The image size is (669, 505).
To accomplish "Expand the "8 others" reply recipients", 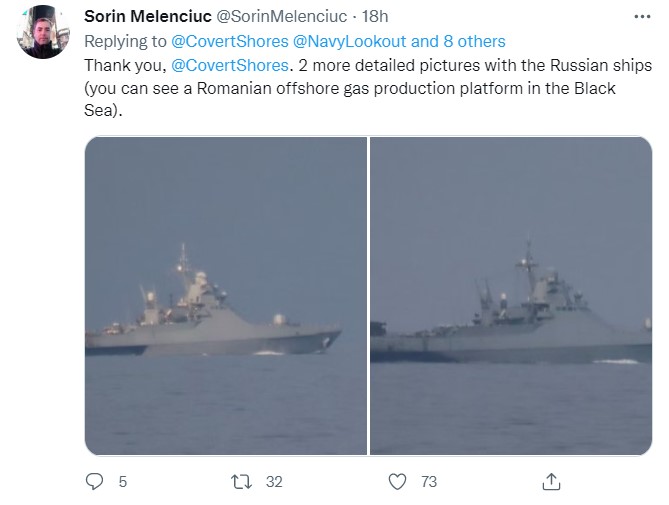I will 475,41.
